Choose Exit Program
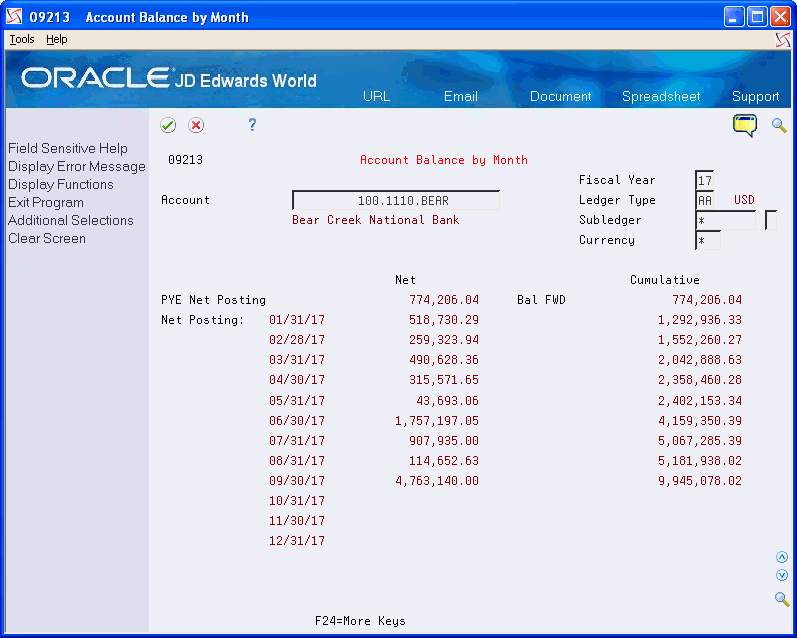 click(x=46, y=202)
